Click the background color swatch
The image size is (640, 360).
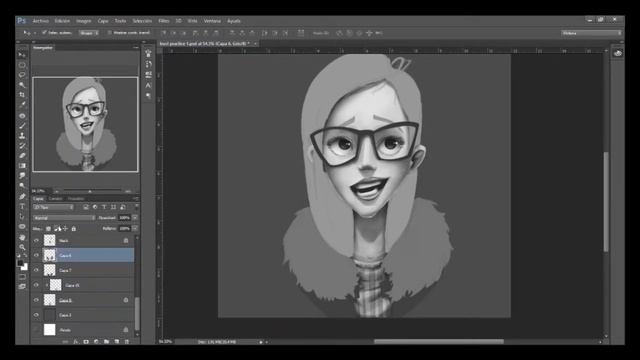(25, 267)
